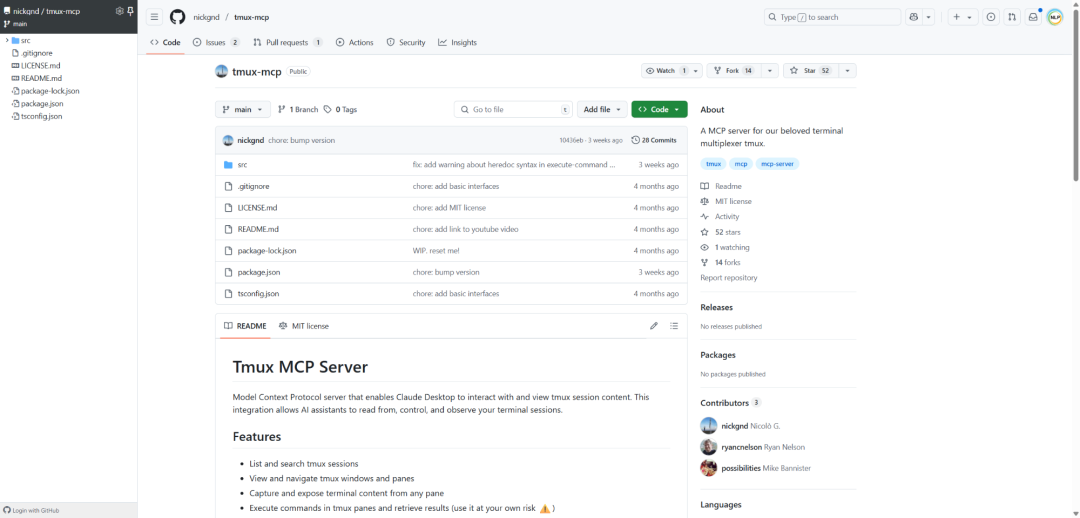1080x518 pixels.
Task: Open the create new plus menu
Action: (963, 17)
